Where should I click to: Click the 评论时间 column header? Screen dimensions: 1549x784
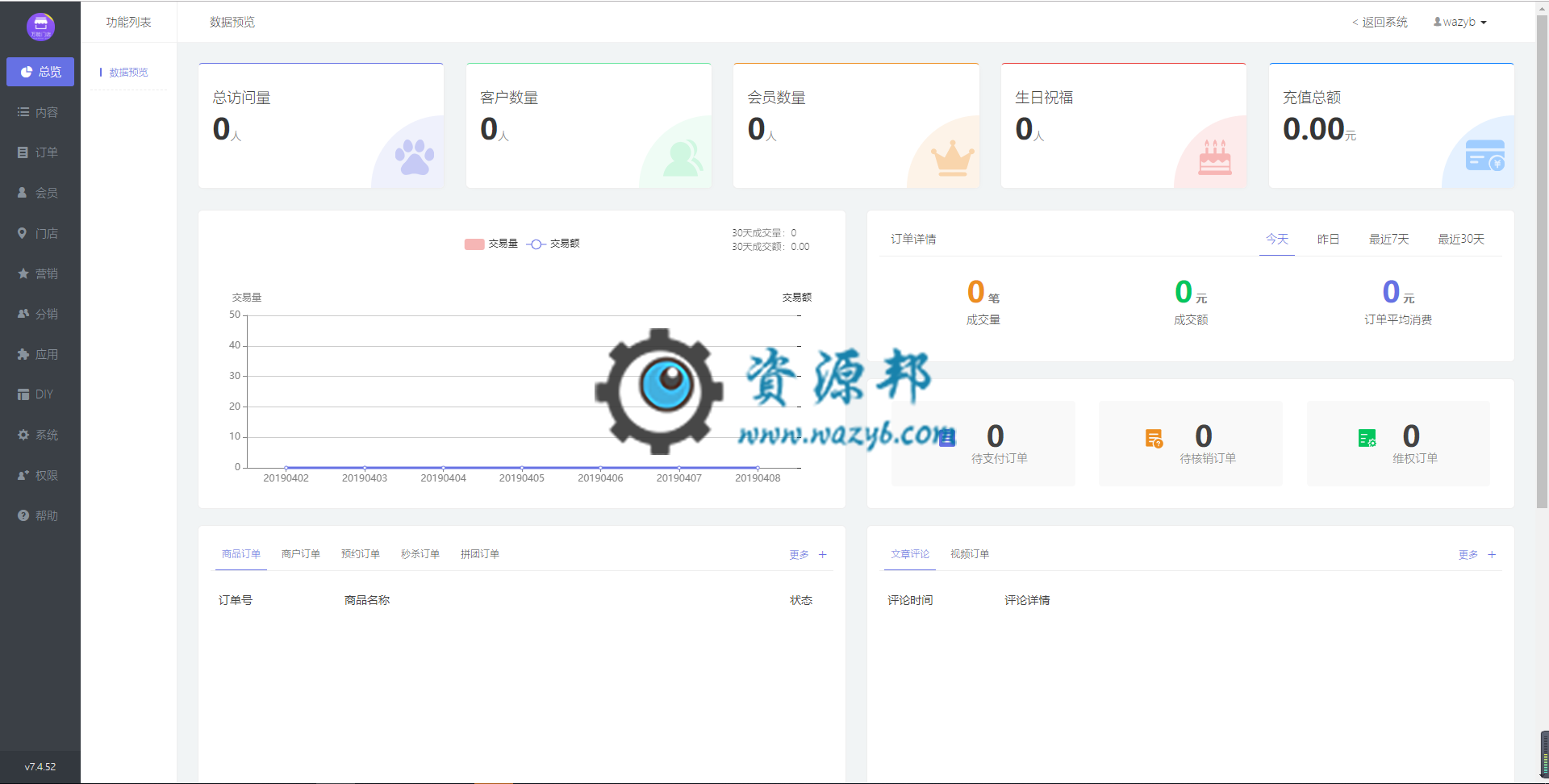pos(910,600)
